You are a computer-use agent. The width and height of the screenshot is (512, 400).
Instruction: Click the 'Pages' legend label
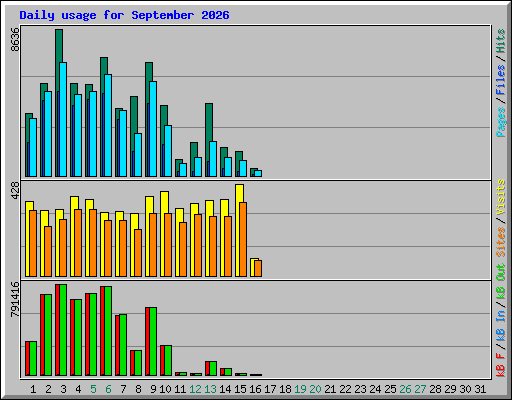pos(501,122)
